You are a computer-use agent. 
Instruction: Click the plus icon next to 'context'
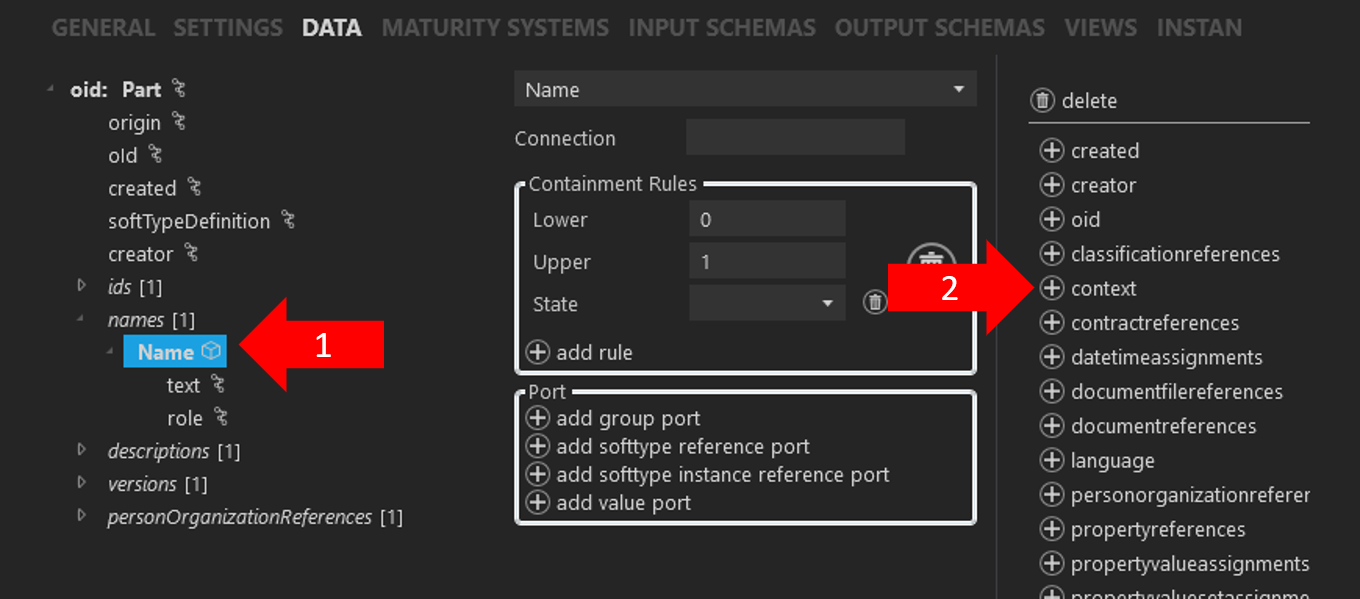tap(1051, 288)
